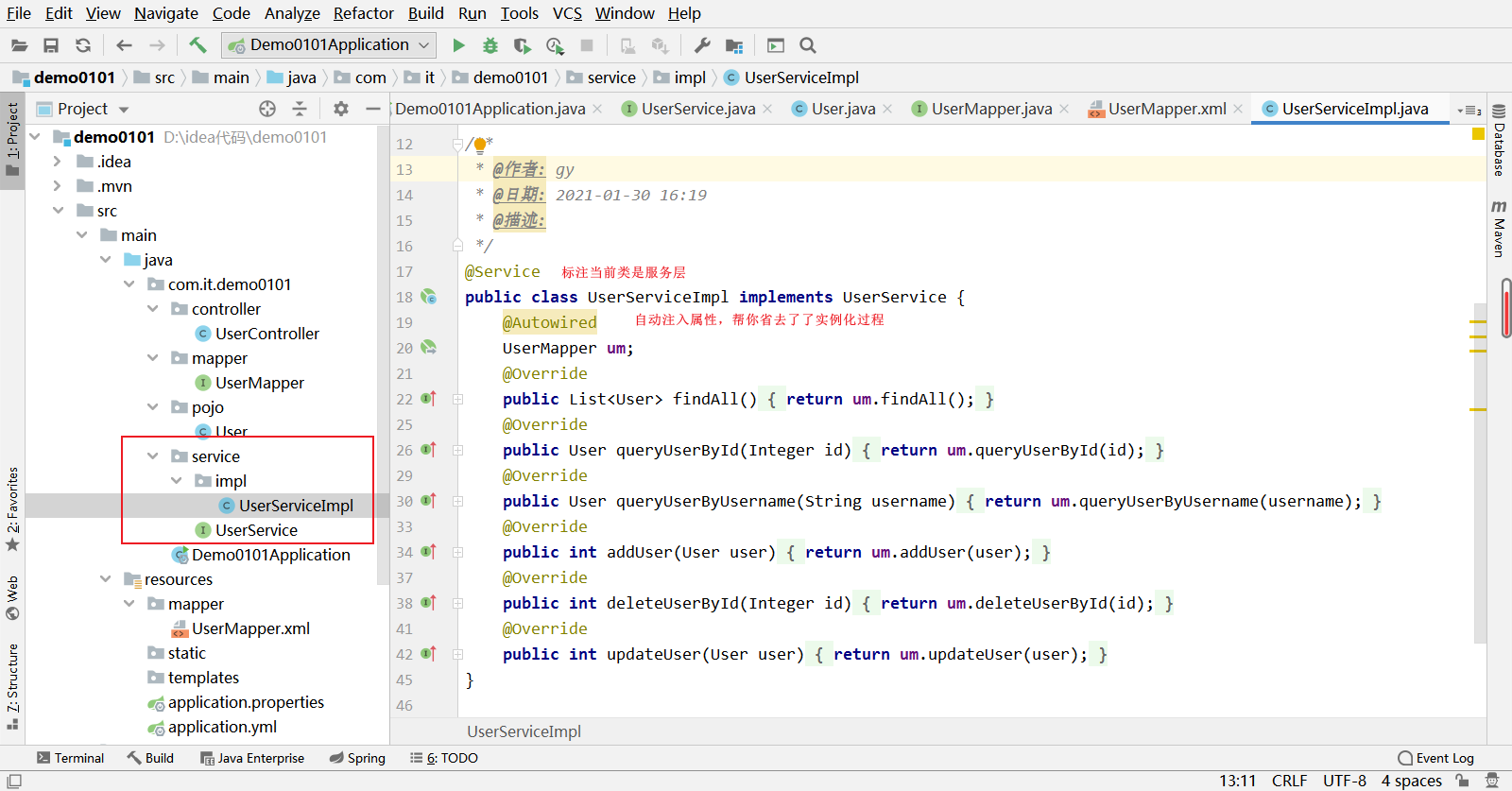Collapse the demo0101 root folder
This screenshot has width=1512, height=791.
(36, 137)
